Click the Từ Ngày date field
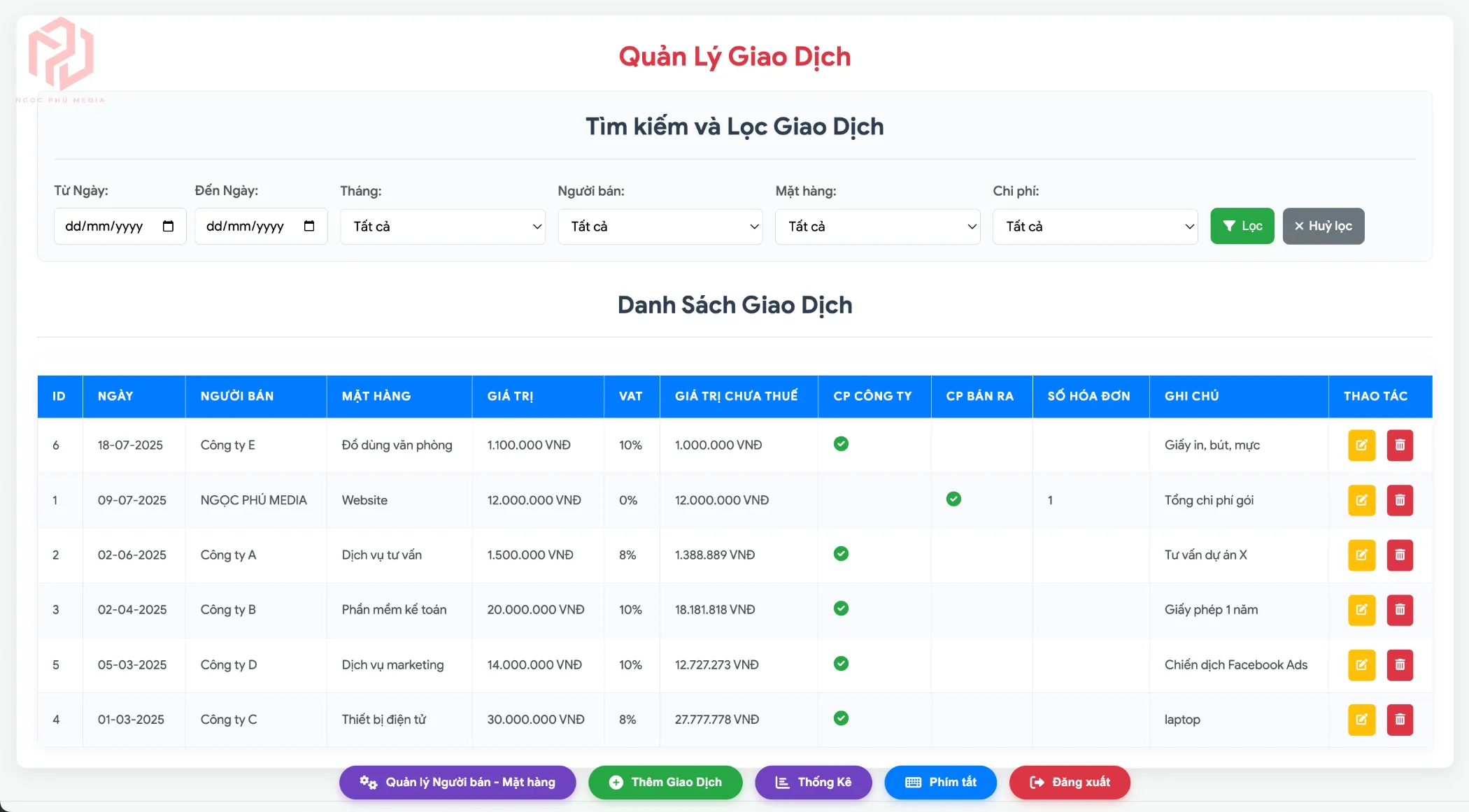This screenshot has width=1469, height=812. pos(120,226)
